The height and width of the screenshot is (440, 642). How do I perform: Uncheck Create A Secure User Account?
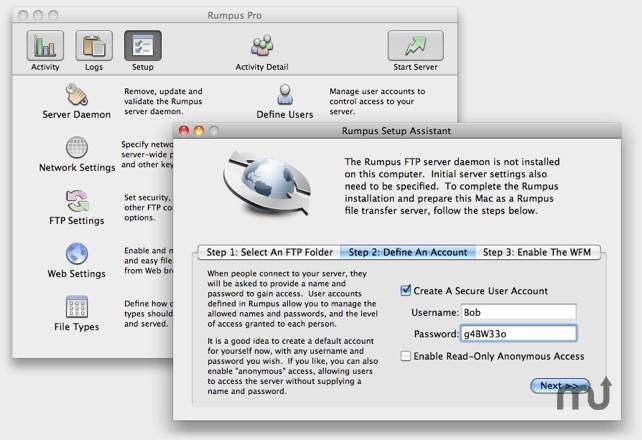point(405,291)
